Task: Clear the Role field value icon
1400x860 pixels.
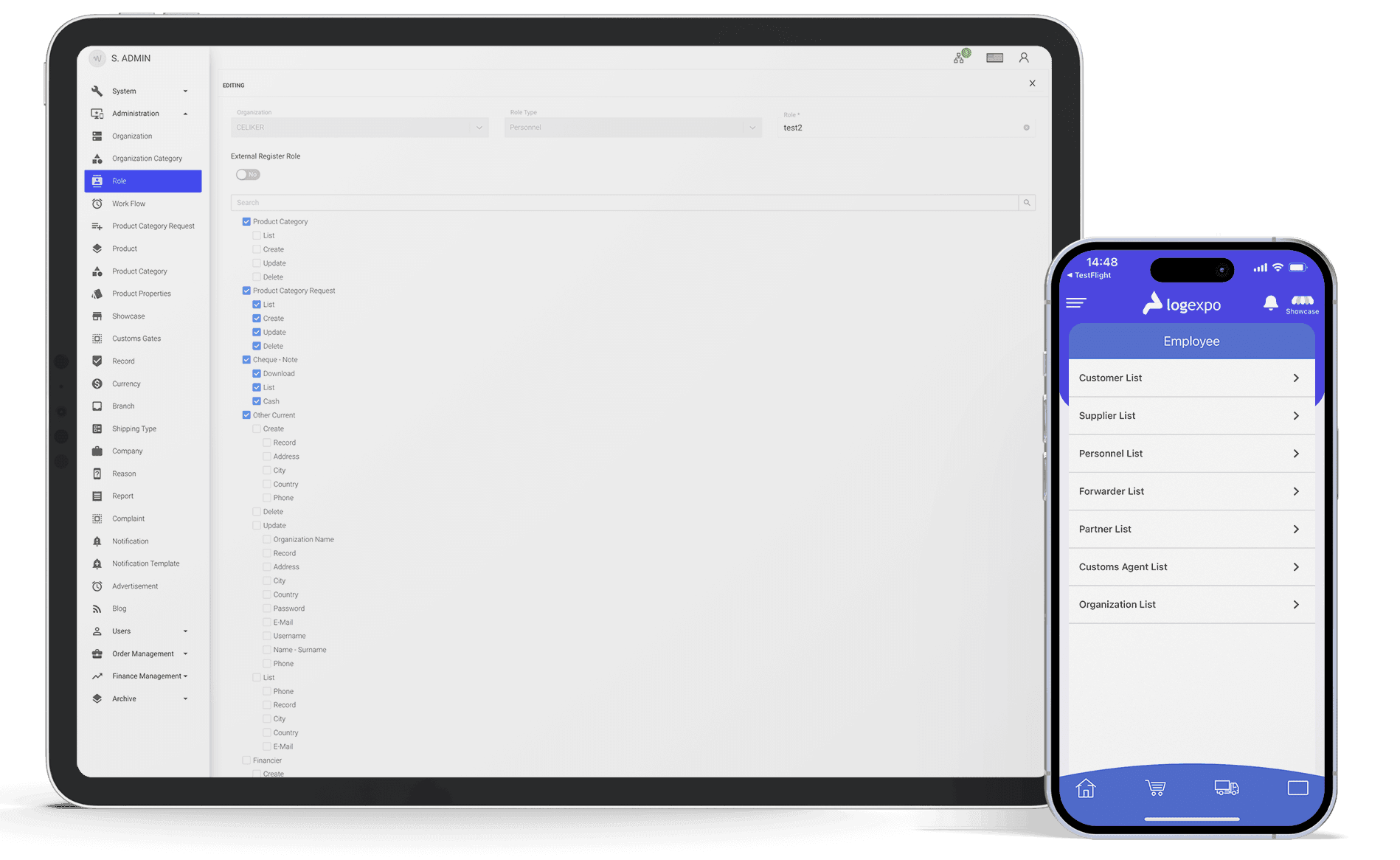Action: (x=1026, y=128)
